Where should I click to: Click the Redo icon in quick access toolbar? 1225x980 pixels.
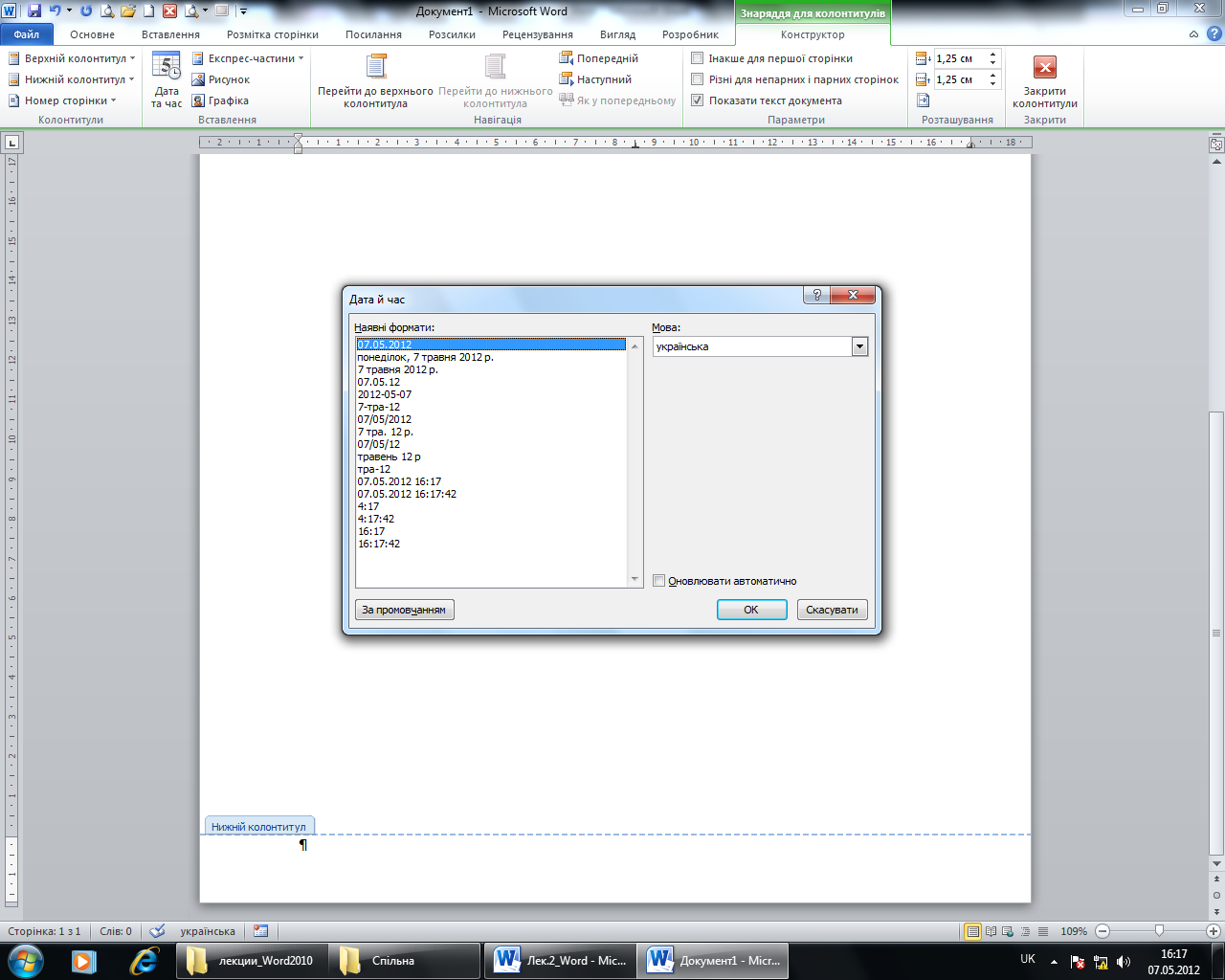(86, 11)
